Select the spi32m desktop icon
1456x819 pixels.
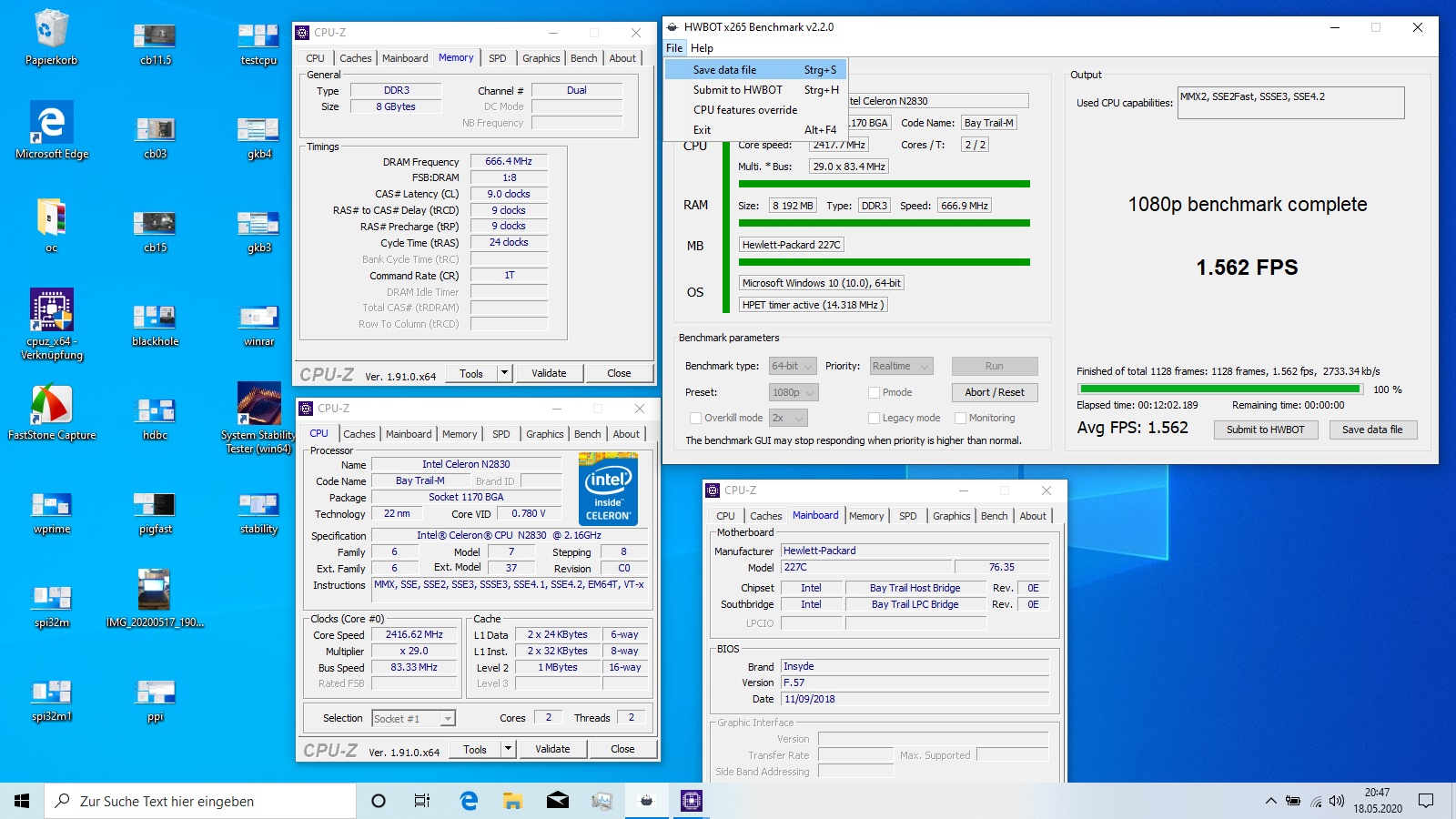(x=52, y=606)
